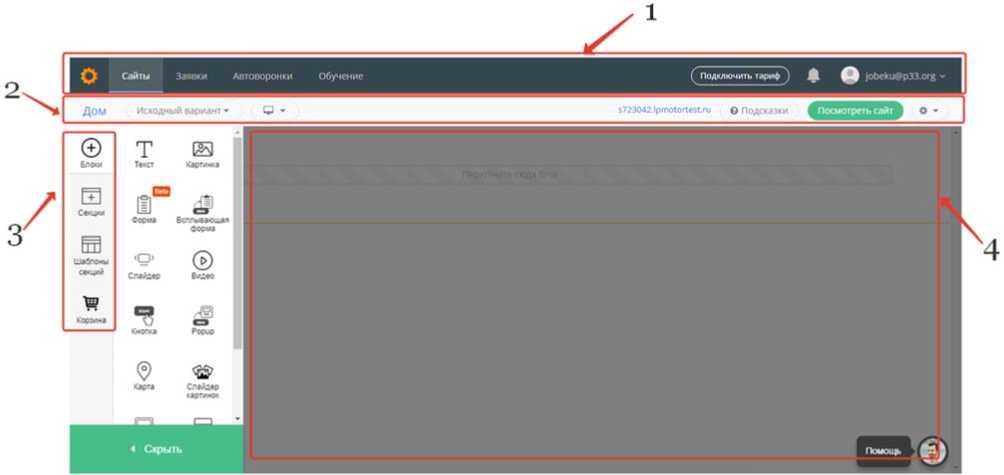The image size is (1004, 475).
Task: Choose the Карта map block
Action: point(144,376)
